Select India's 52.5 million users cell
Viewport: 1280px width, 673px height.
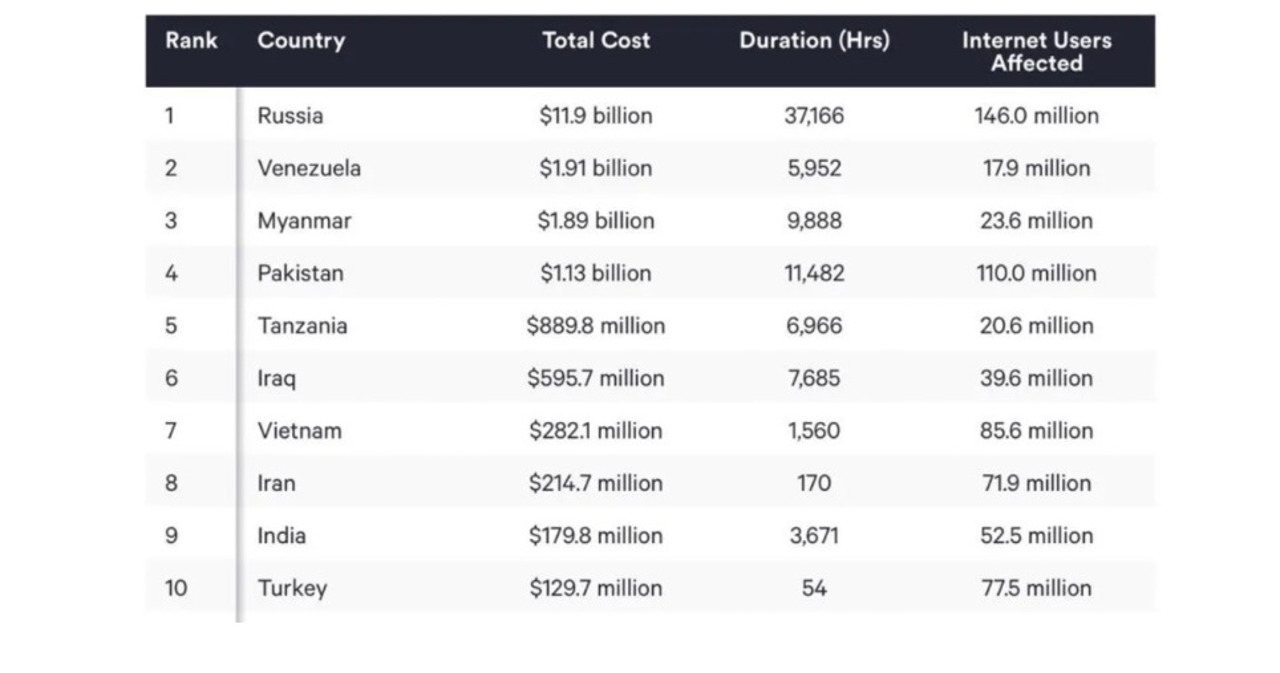pos(1036,536)
